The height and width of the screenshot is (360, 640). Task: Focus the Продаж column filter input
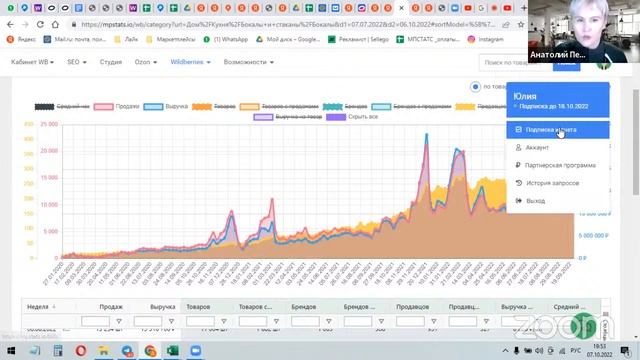tap(96, 321)
